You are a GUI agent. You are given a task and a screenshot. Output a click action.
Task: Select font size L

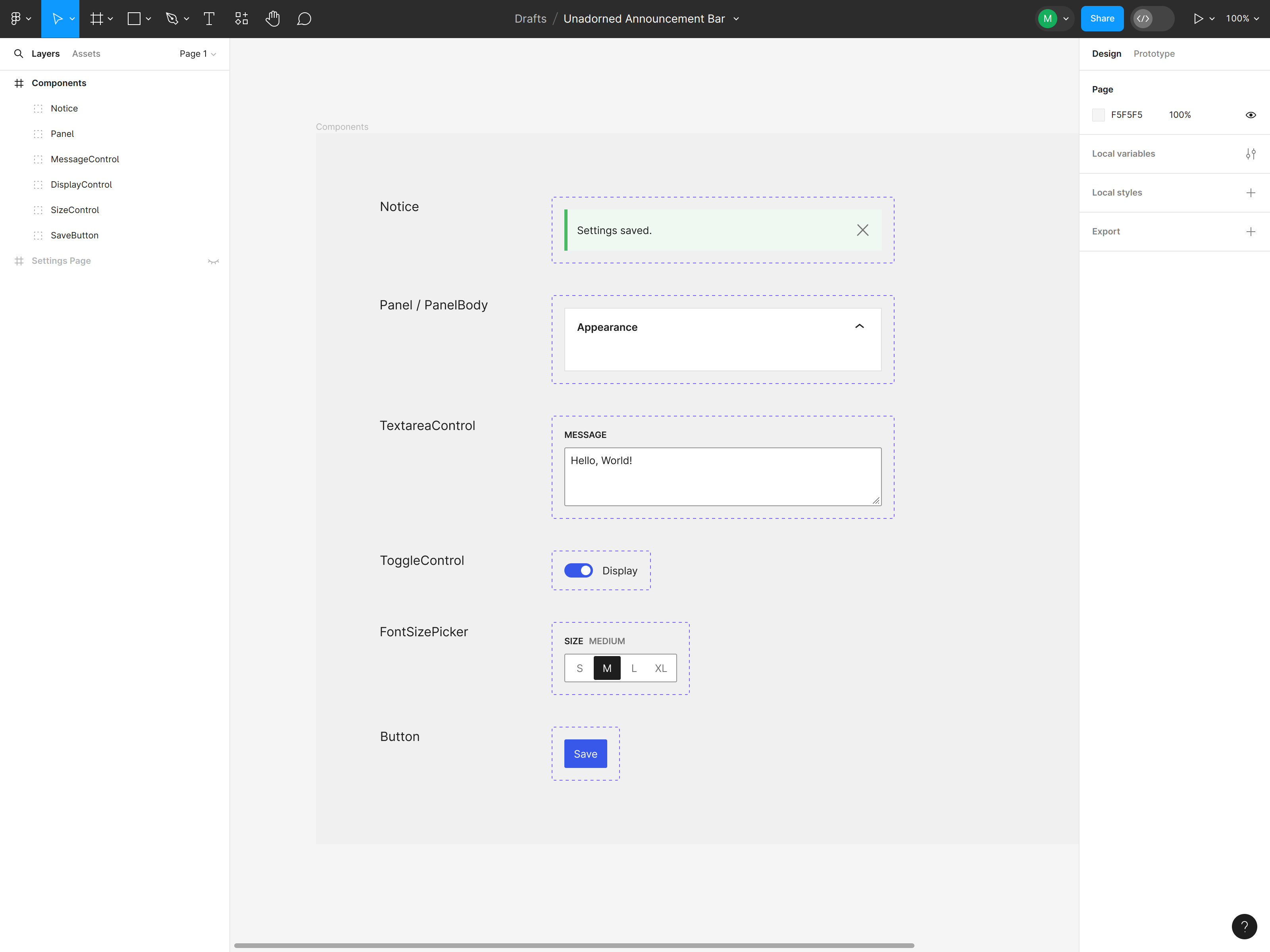[634, 668]
